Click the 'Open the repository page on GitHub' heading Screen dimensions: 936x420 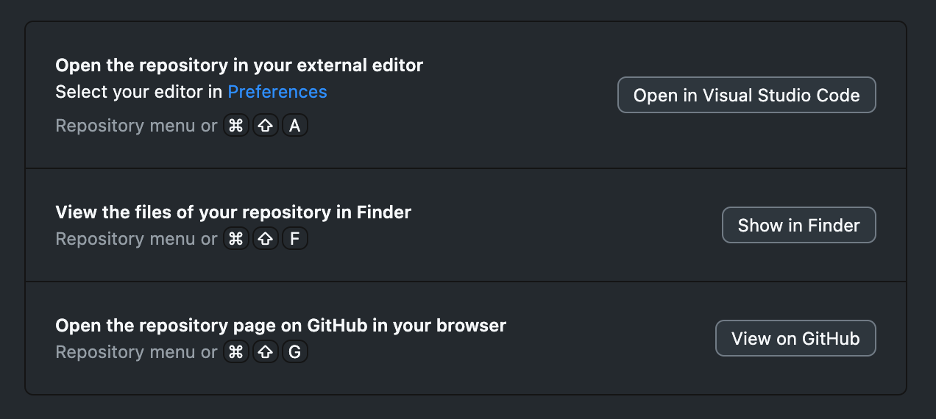click(x=280, y=325)
